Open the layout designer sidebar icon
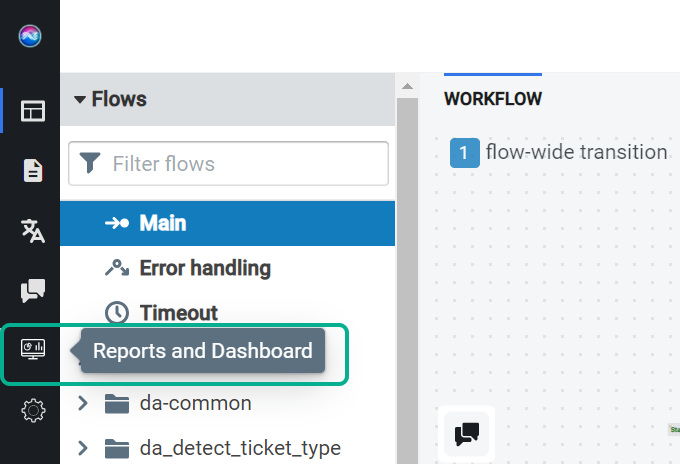Image resolution: width=680 pixels, height=464 pixels. click(x=33, y=111)
